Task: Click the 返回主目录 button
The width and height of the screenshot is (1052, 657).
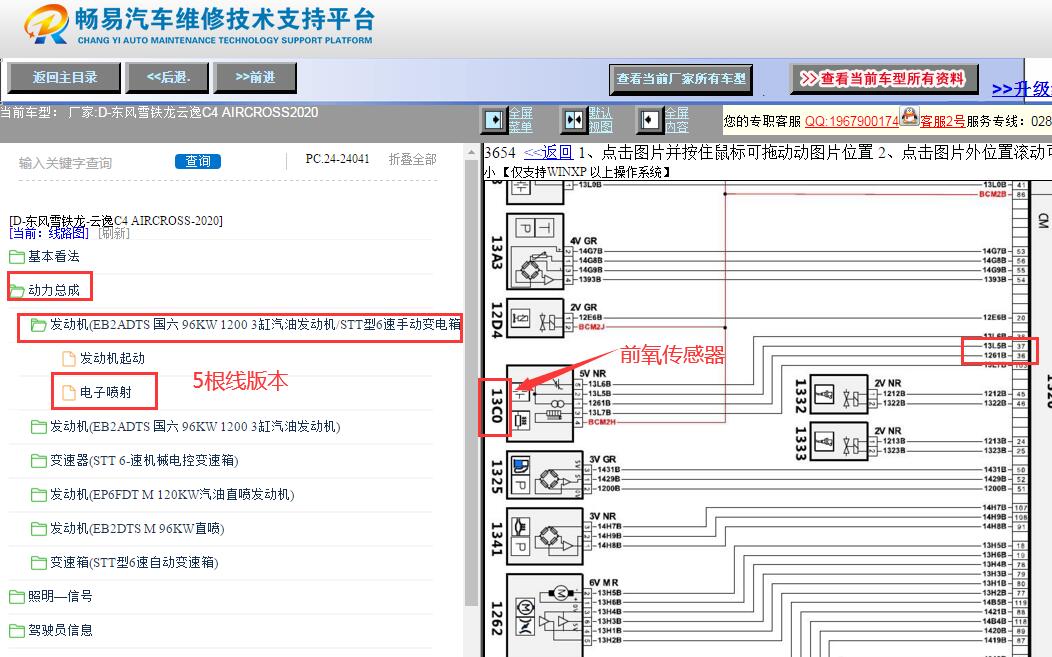Action: pyautogui.click(x=64, y=78)
